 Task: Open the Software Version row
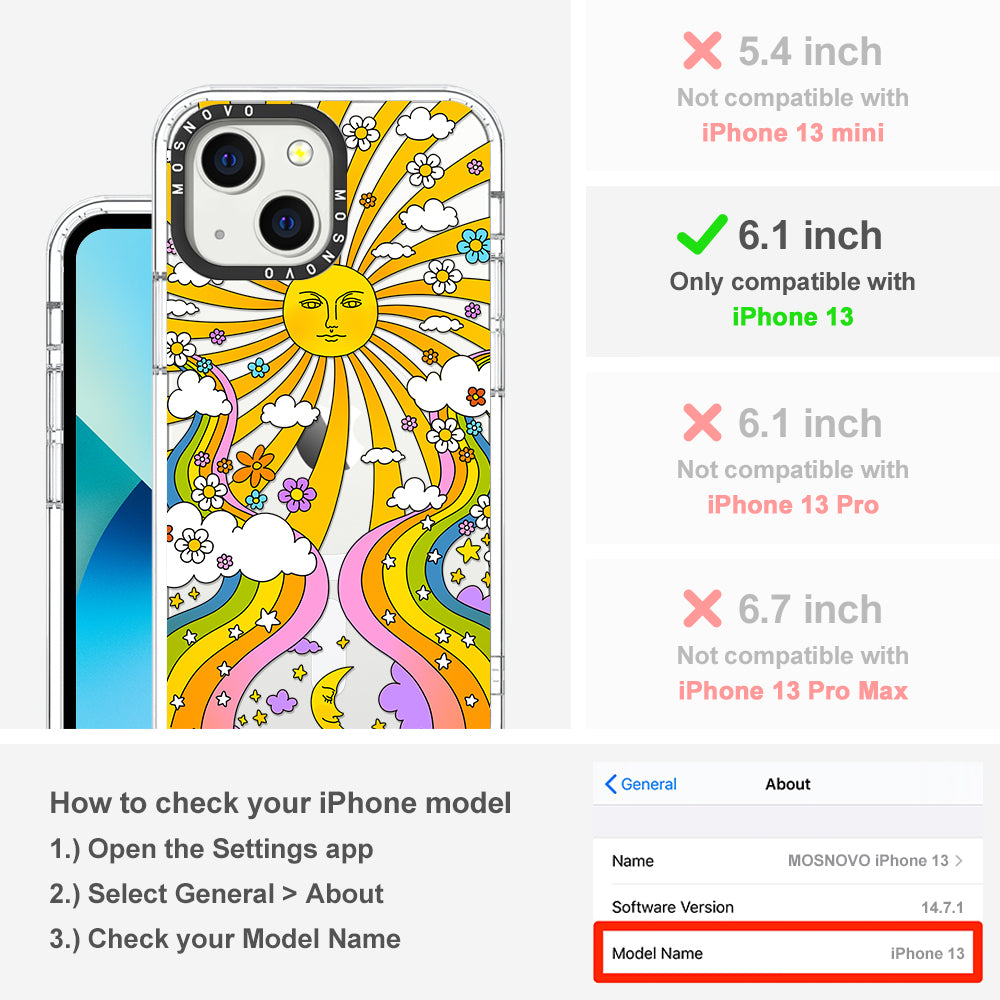pos(788,906)
